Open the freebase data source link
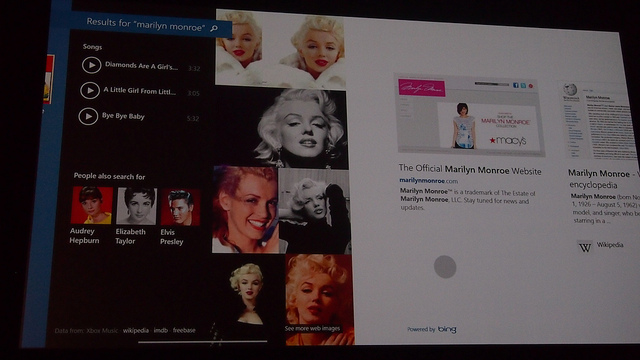This screenshot has height=360, width=640. (184, 330)
